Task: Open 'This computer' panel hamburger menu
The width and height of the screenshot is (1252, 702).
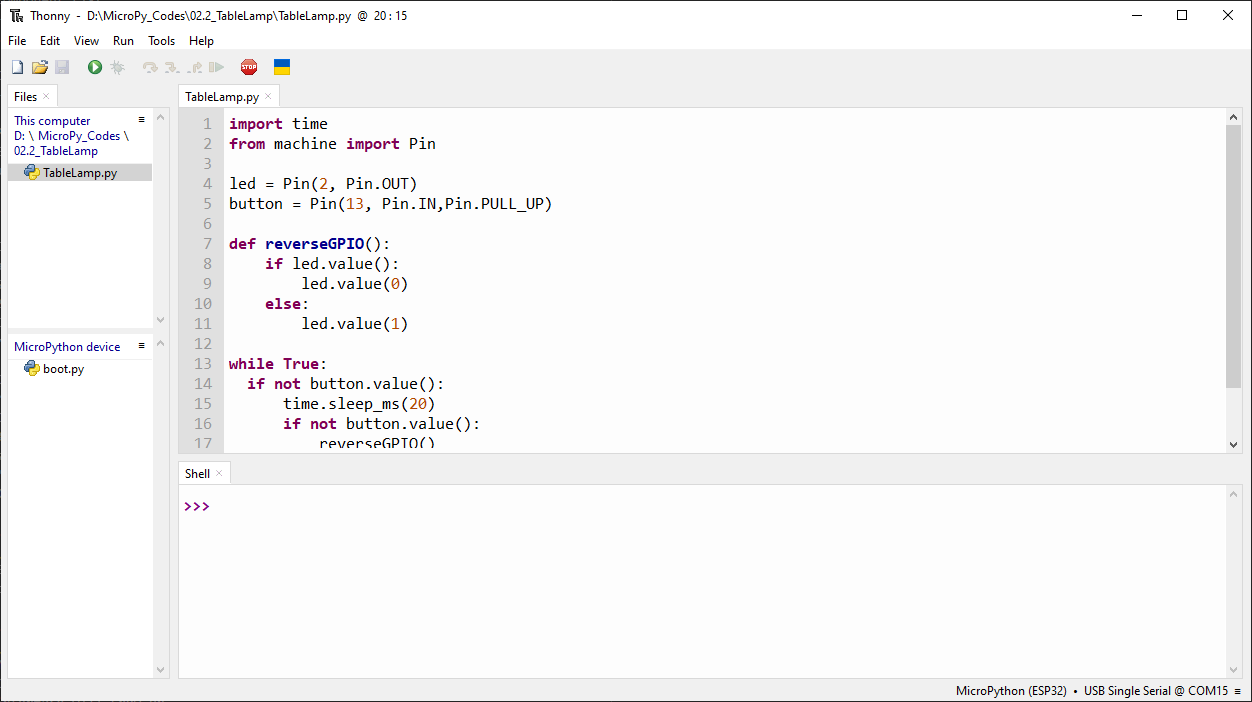Action: click(142, 120)
